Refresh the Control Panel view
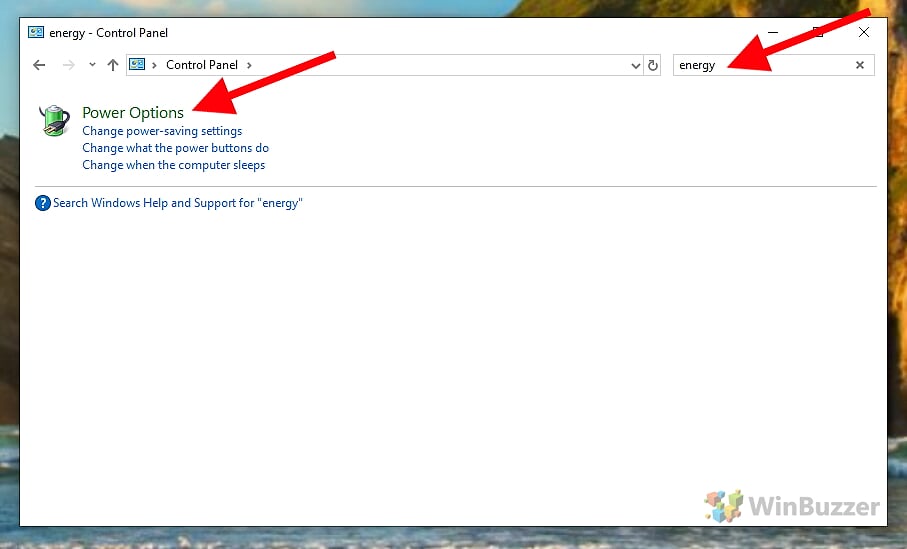907x549 pixels. (x=653, y=65)
